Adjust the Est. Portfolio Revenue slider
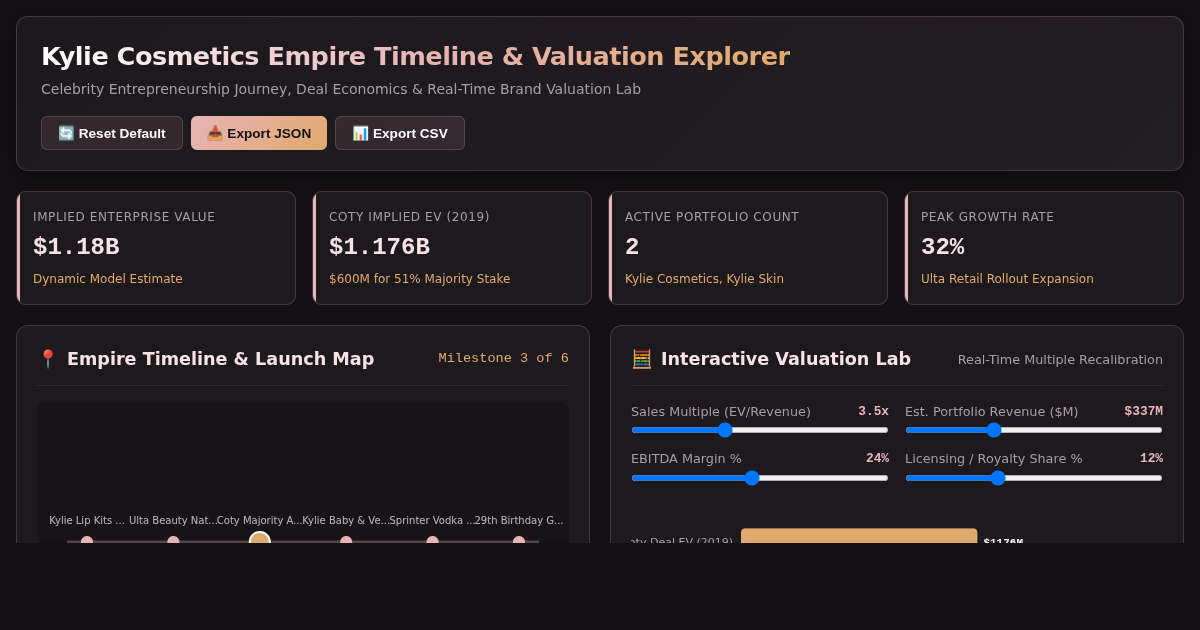1200x630 pixels. pyautogui.click(x=1034, y=430)
